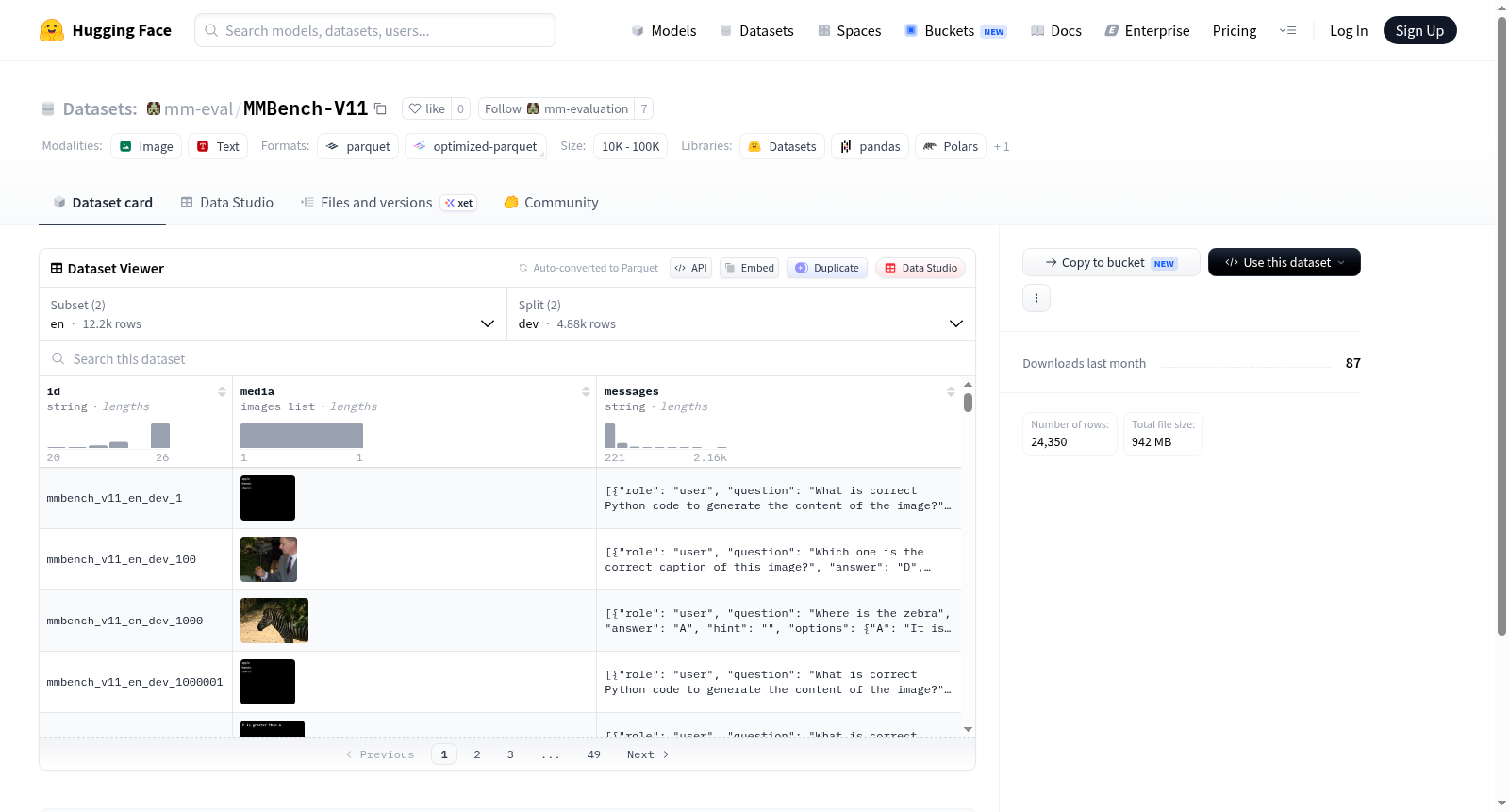
Task: Open the Subset dropdown showing en
Action: pos(273,314)
